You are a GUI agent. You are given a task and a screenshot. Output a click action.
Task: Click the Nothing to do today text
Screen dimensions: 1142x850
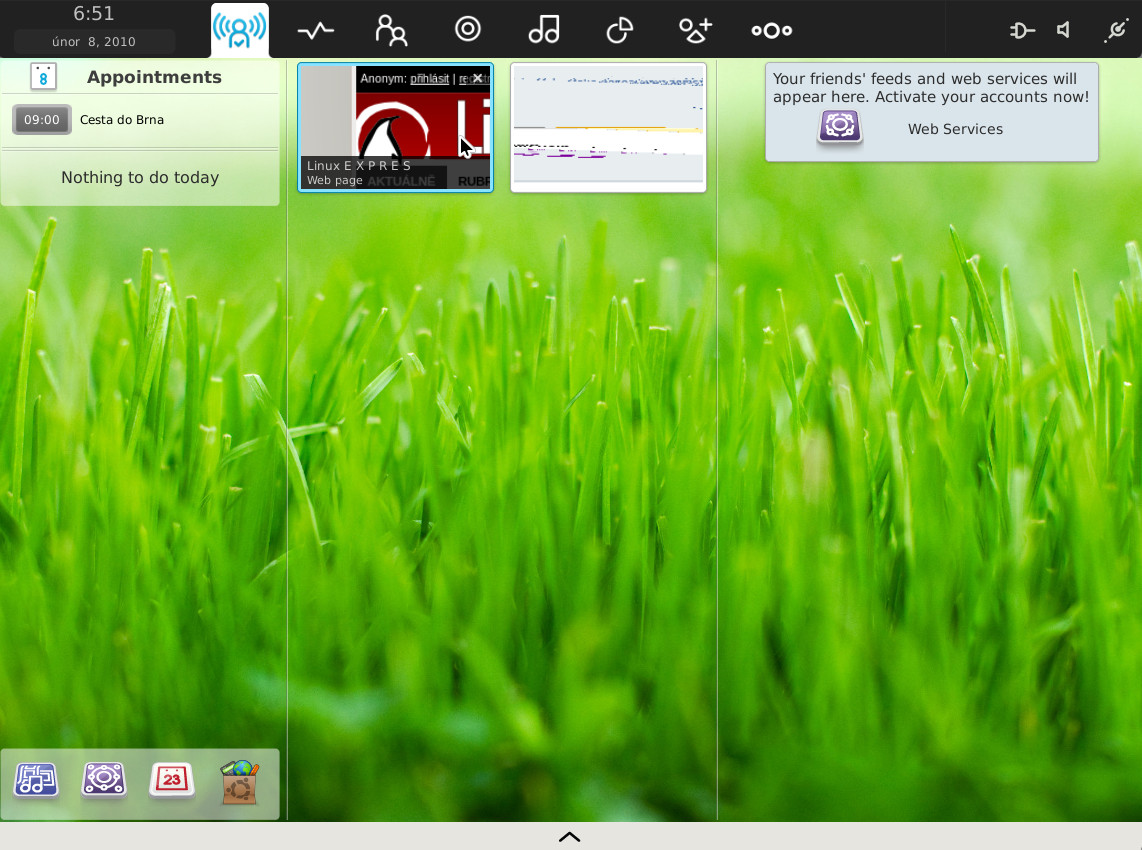coord(140,178)
